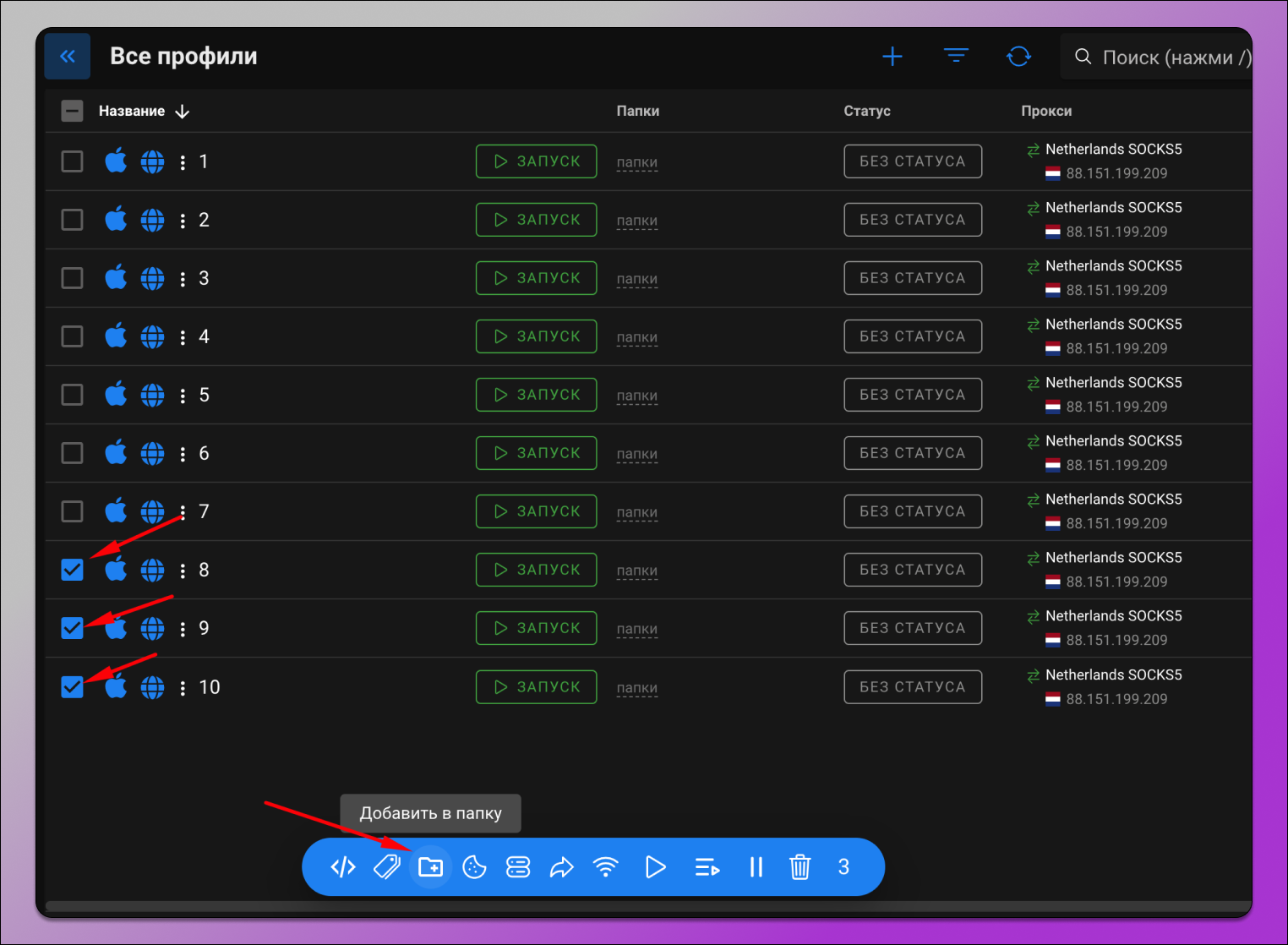Click the Wi-Fi proxy check icon
Image resolution: width=1288 pixels, height=945 pixels.
tap(605, 867)
